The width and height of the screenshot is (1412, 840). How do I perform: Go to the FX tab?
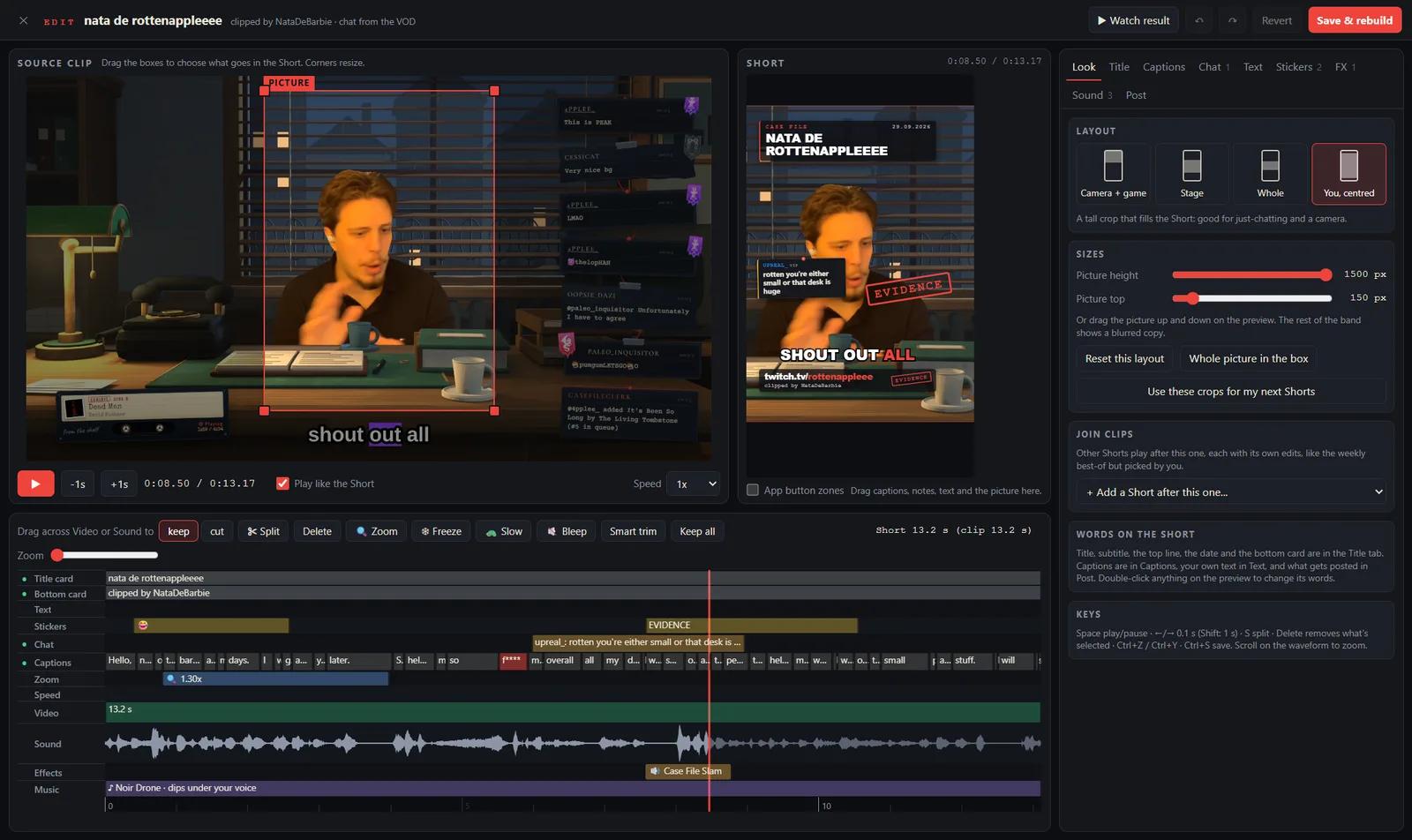(1345, 67)
